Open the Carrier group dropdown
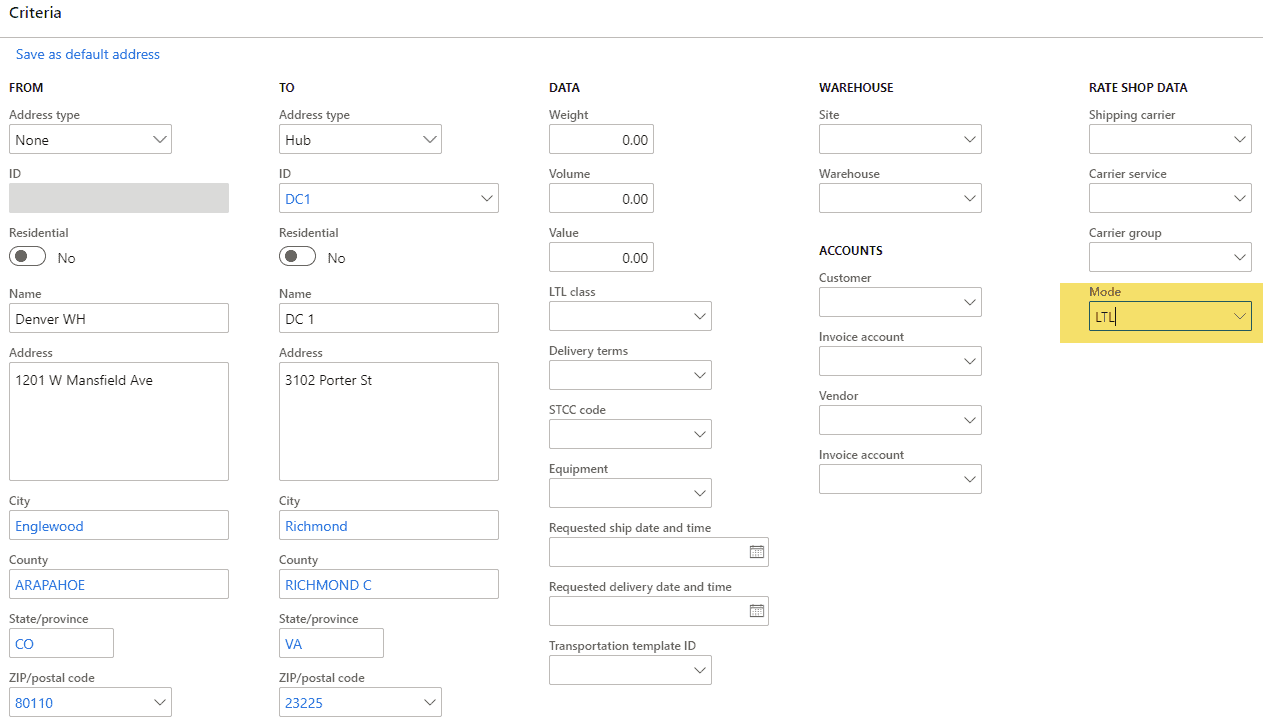Screen dimensions: 1263x725 click(1240, 258)
